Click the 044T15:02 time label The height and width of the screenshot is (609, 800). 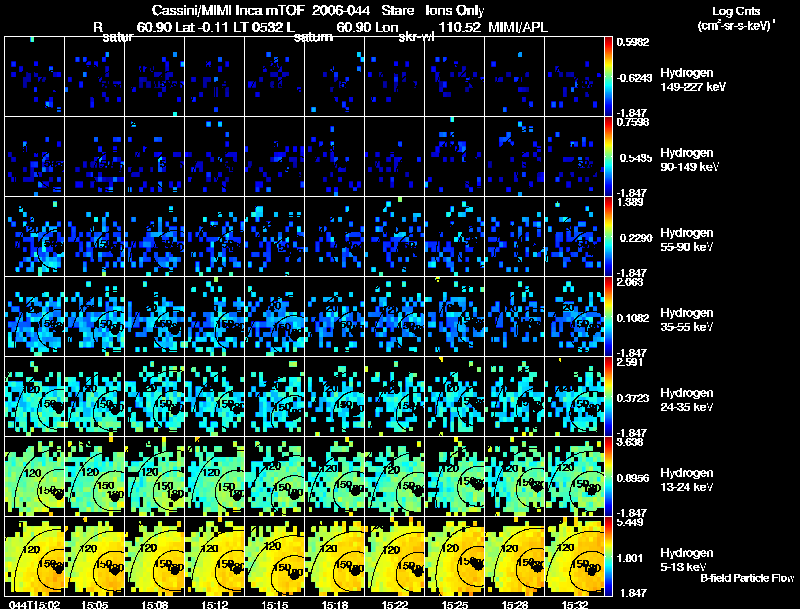tap(34, 604)
